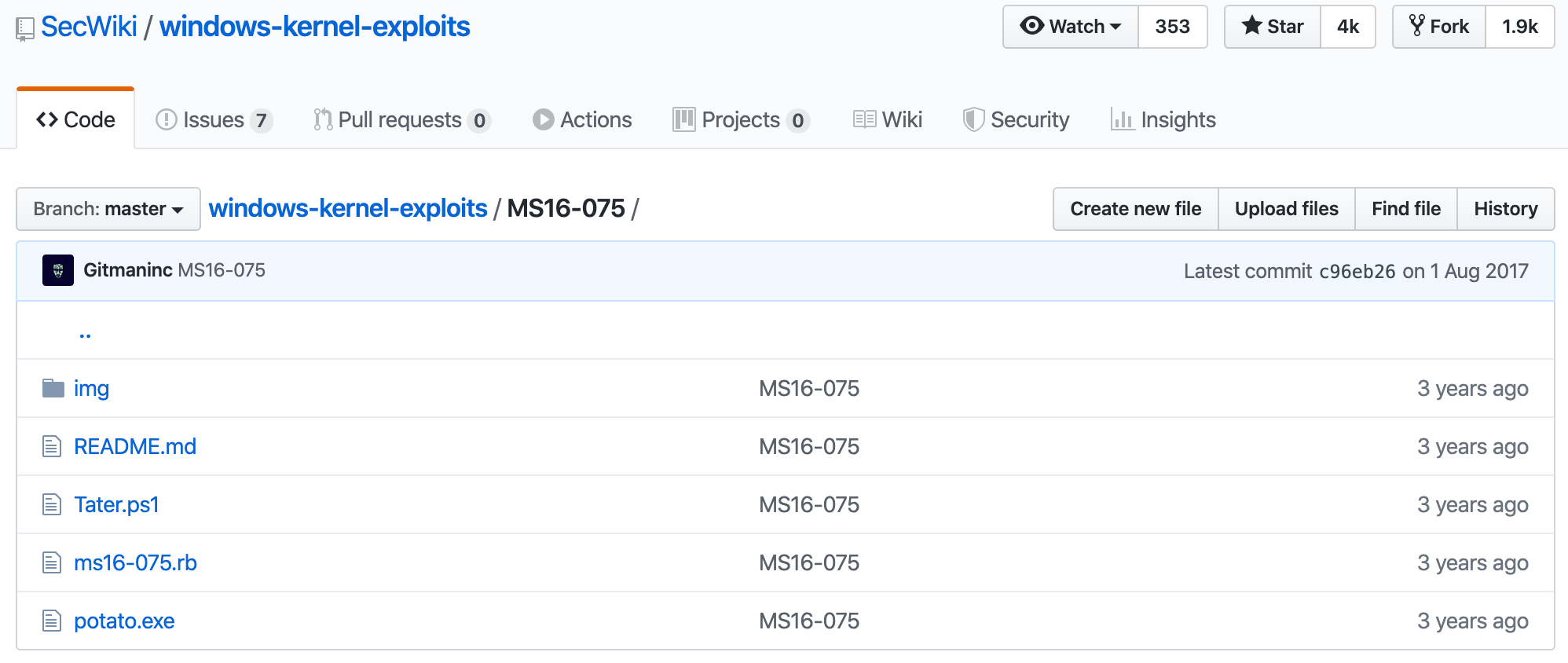Open the Watch notifications dropdown
Image resolution: width=1568 pixels, height=663 pixels.
[x=1071, y=27]
